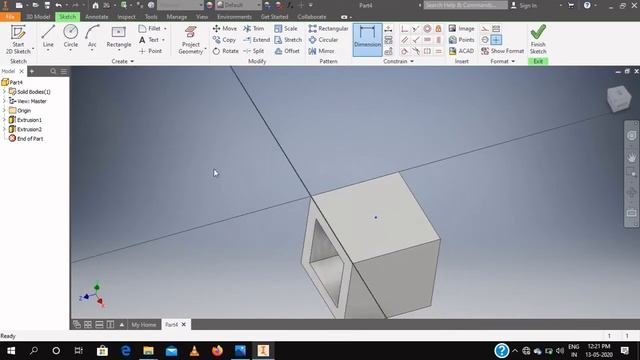This screenshot has height=360, width=640.
Task: Select the Arc tool
Action: [92, 36]
